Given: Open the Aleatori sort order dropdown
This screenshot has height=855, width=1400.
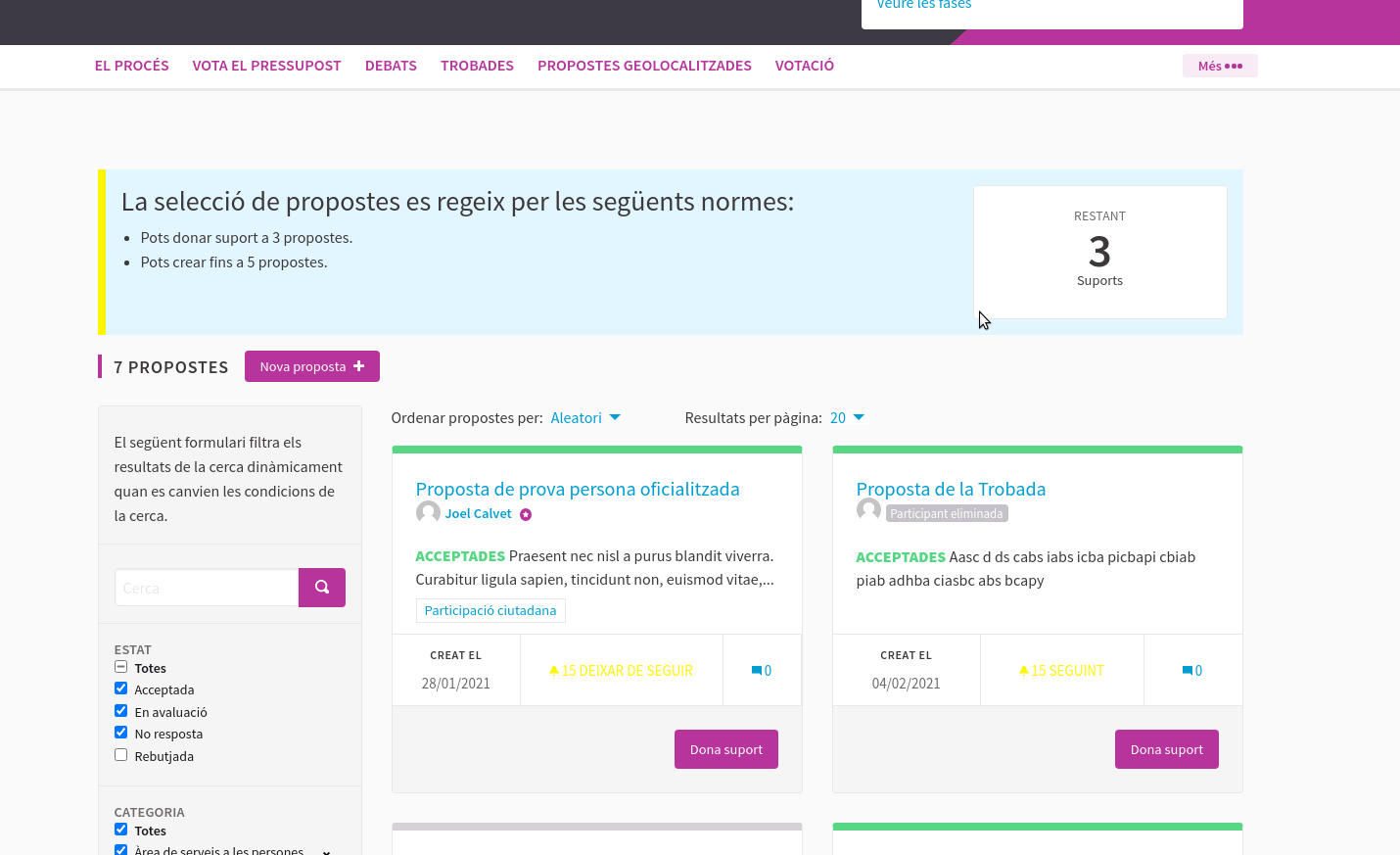Looking at the screenshot, I should (x=585, y=417).
